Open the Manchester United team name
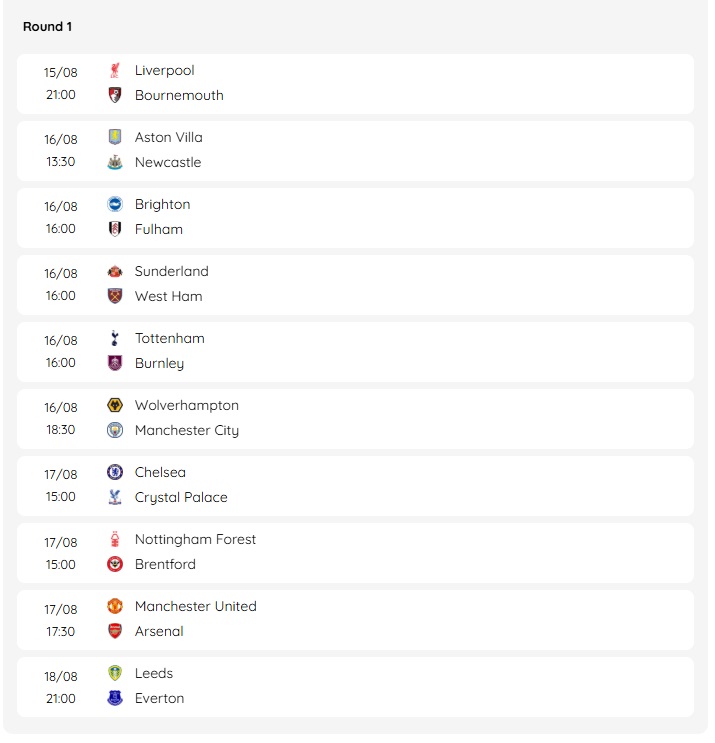715x743 pixels. 196,607
